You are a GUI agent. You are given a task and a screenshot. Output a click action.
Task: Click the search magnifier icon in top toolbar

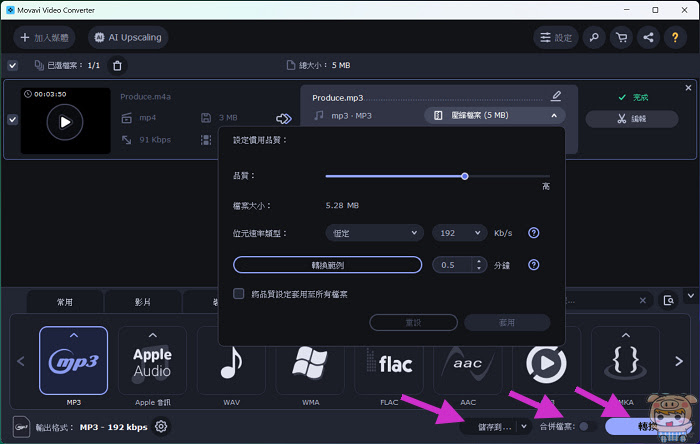click(x=594, y=37)
